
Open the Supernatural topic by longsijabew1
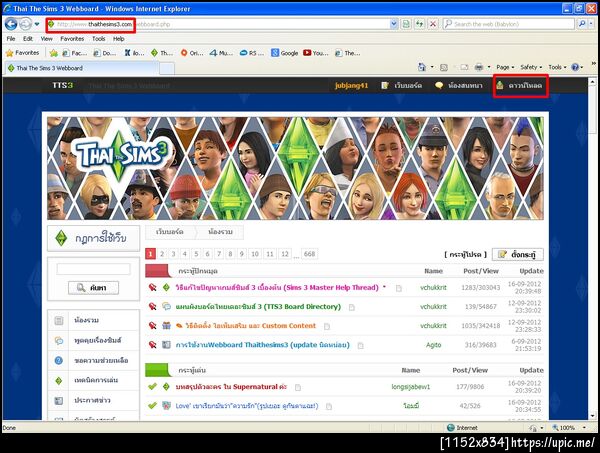pos(231,387)
